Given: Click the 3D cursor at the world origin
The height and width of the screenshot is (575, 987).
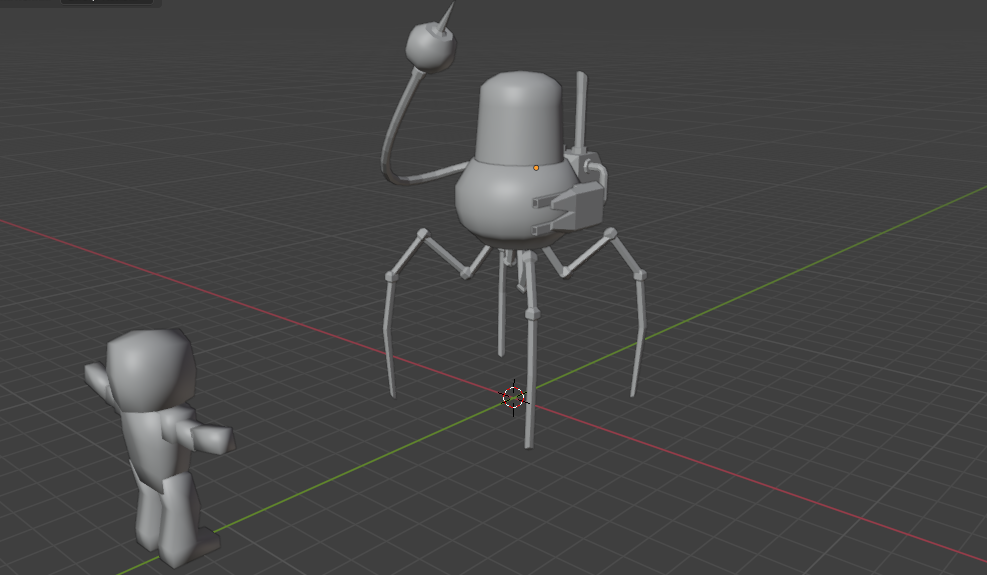Looking at the screenshot, I should [x=514, y=397].
